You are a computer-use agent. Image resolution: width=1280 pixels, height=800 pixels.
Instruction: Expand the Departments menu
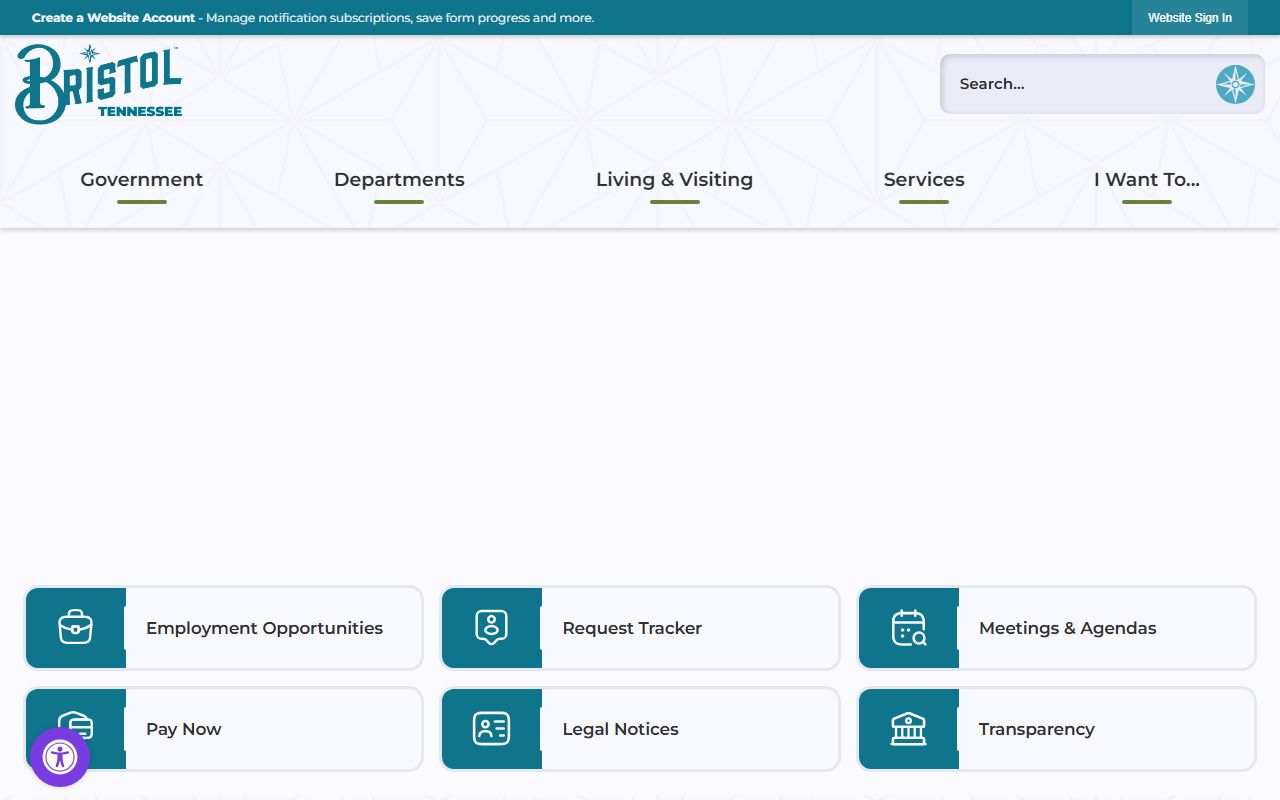tap(399, 180)
